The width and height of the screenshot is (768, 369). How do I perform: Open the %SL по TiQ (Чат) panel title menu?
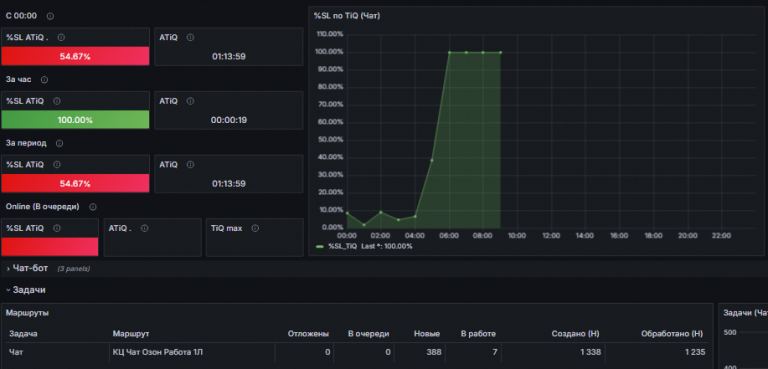pyautogui.click(x=347, y=16)
